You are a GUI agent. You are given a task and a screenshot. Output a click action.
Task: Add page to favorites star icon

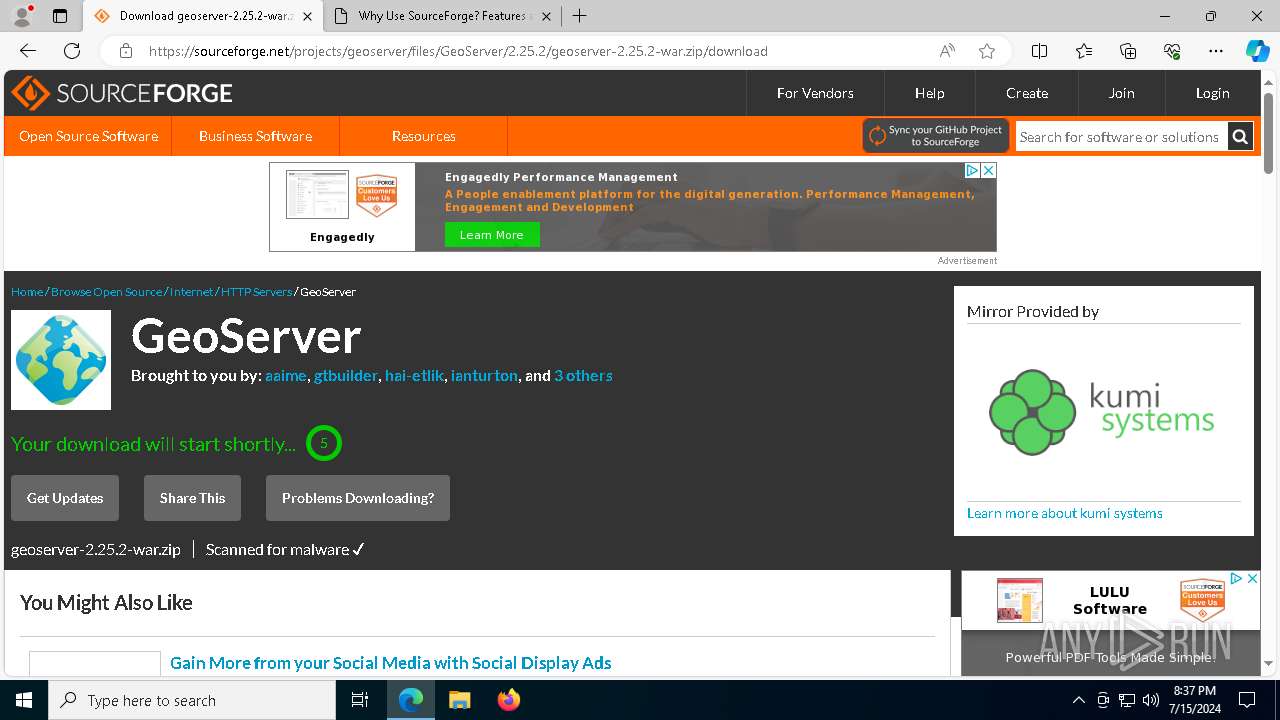[987, 51]
